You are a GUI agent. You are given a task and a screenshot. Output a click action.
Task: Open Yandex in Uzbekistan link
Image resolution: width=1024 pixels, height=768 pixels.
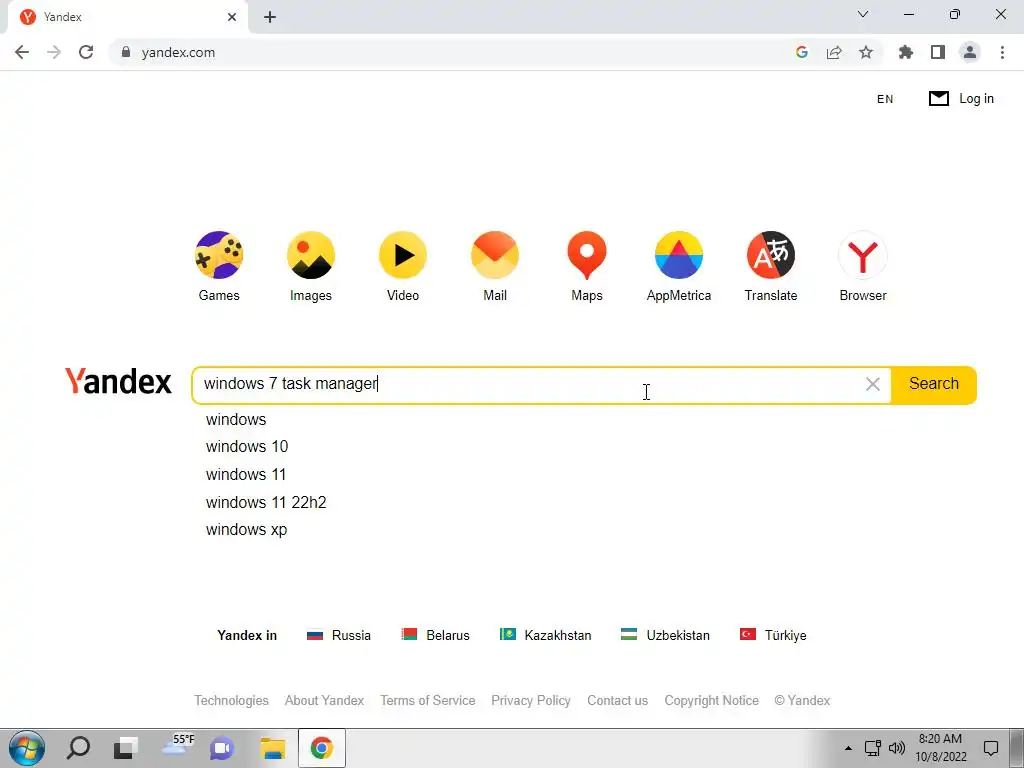[665, 635]
